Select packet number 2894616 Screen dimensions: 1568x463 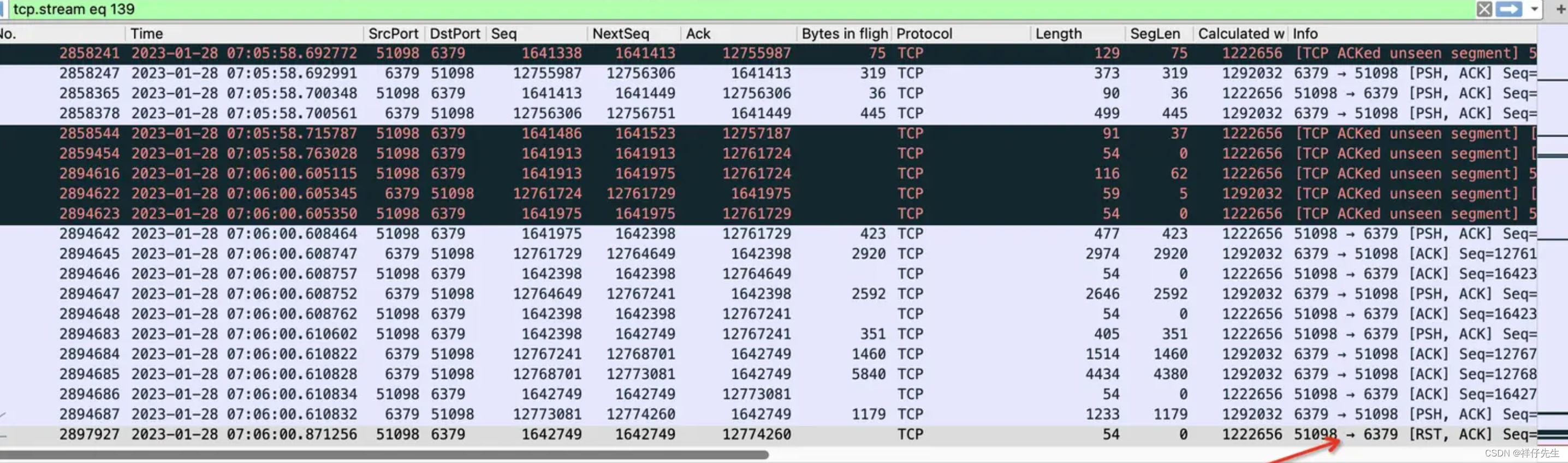pos(768,174)
